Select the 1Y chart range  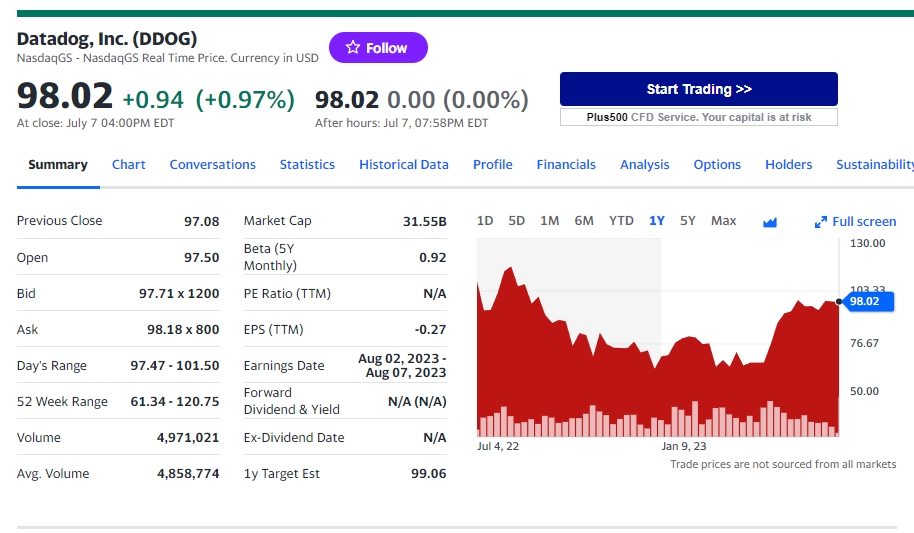(657, 220)
